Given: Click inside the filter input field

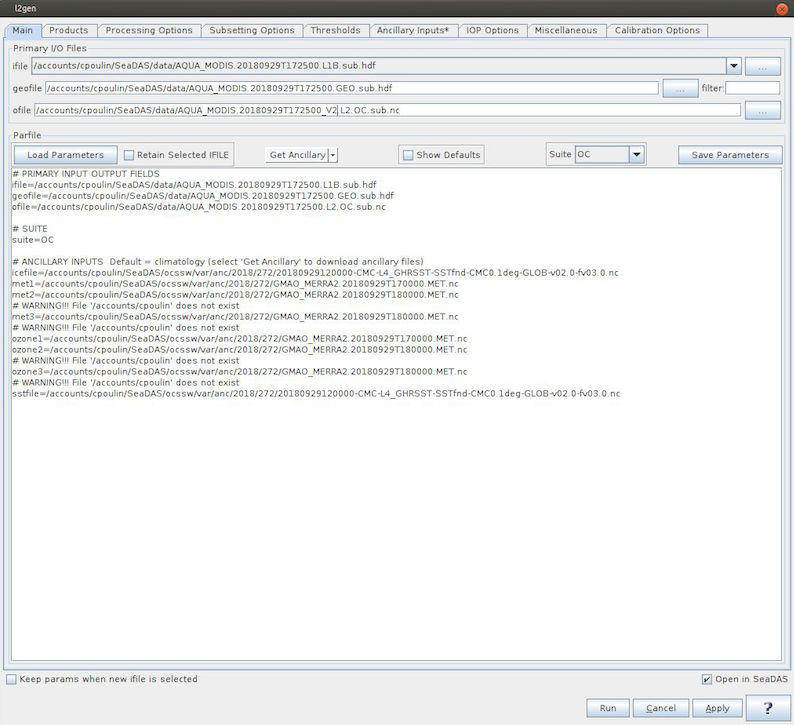Looking at the screenshot, I should [x=752, y=89].
